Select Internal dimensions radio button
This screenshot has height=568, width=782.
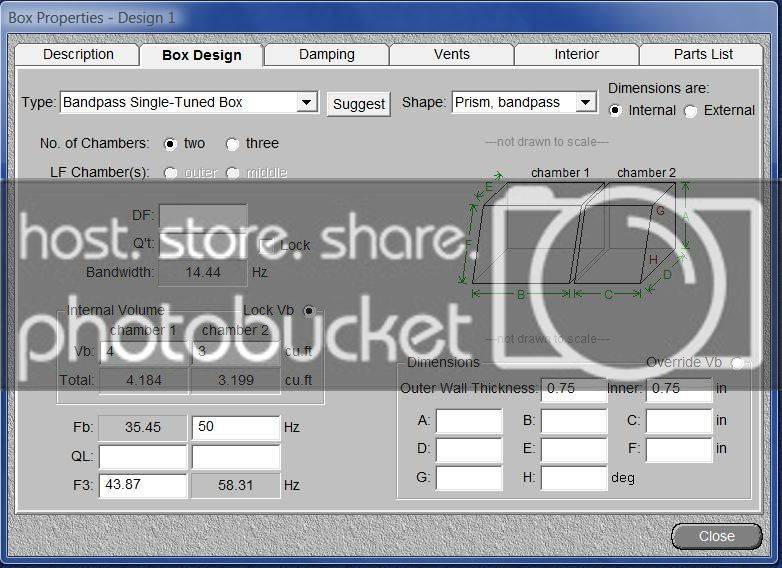point(615,111)
